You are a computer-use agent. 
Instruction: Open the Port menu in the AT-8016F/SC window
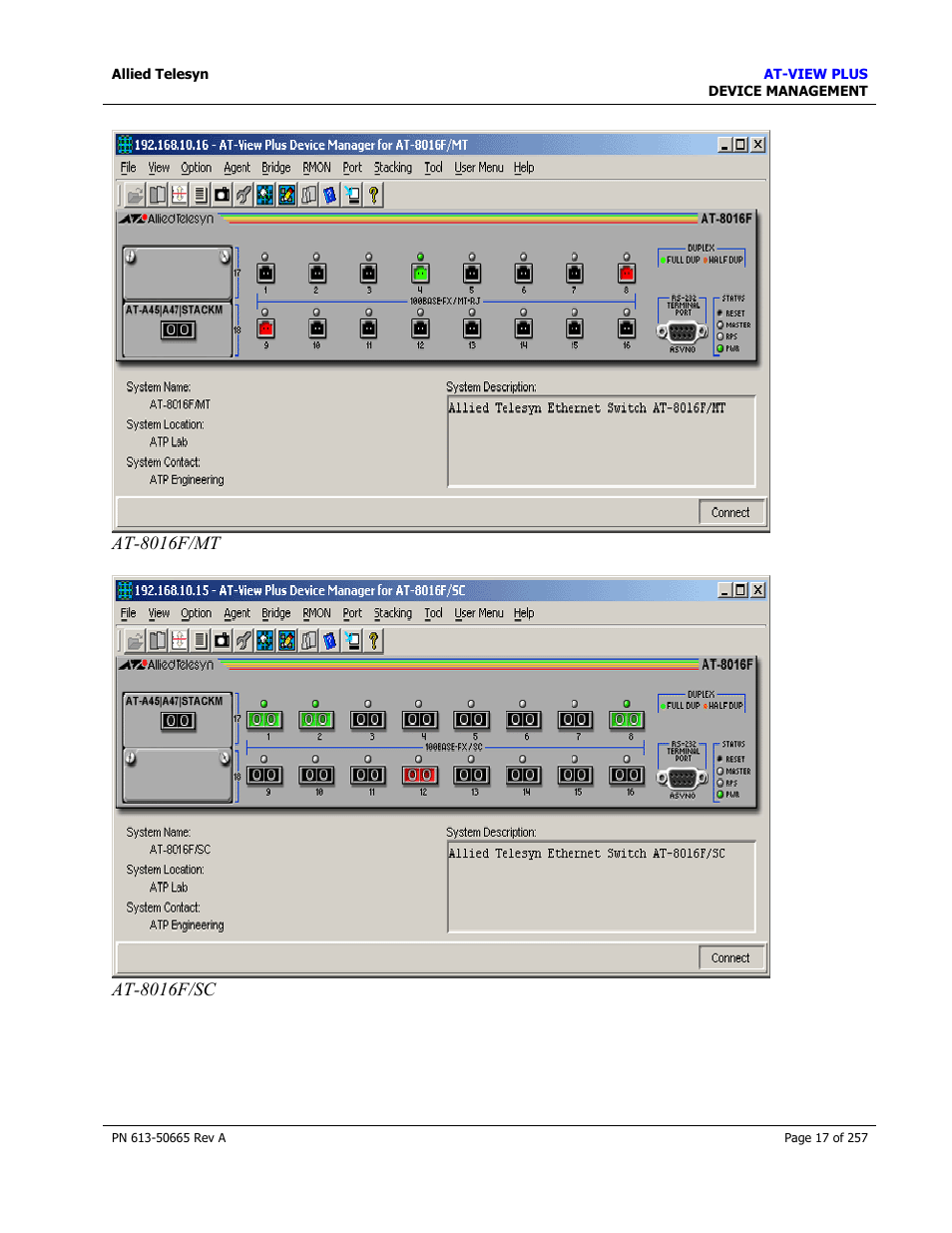pos(352,613)
